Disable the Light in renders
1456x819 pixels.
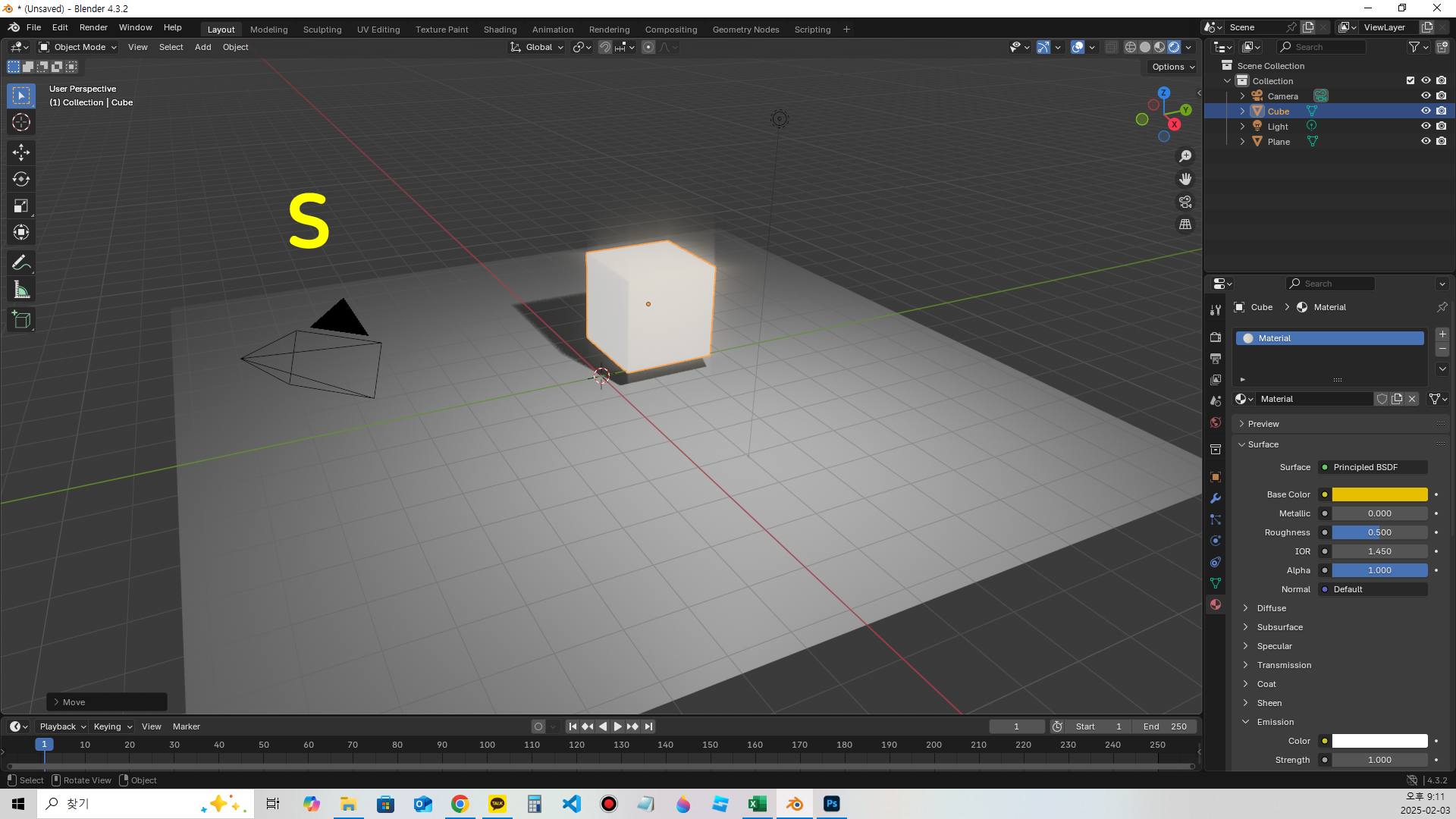pos(1442,127)
